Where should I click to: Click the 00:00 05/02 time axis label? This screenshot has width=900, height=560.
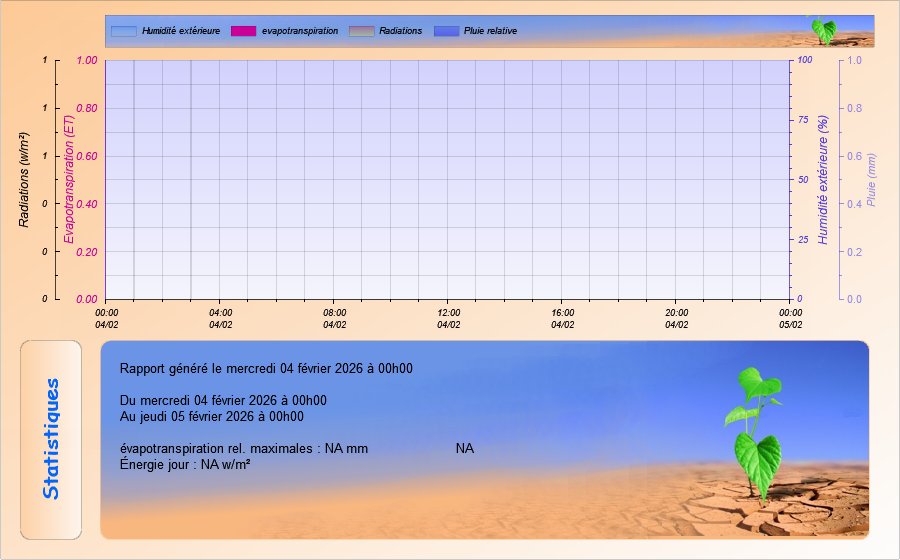pyautogui.click(x=790, y=318)
